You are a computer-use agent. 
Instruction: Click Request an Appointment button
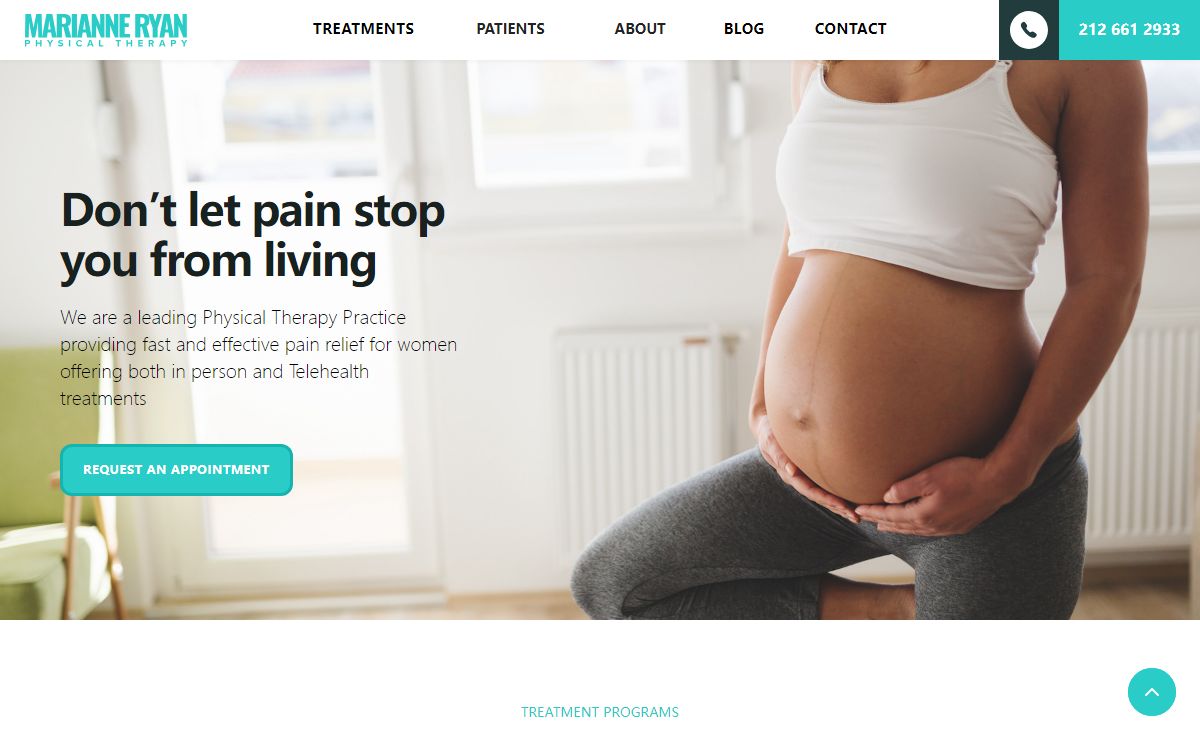point(176,470)
